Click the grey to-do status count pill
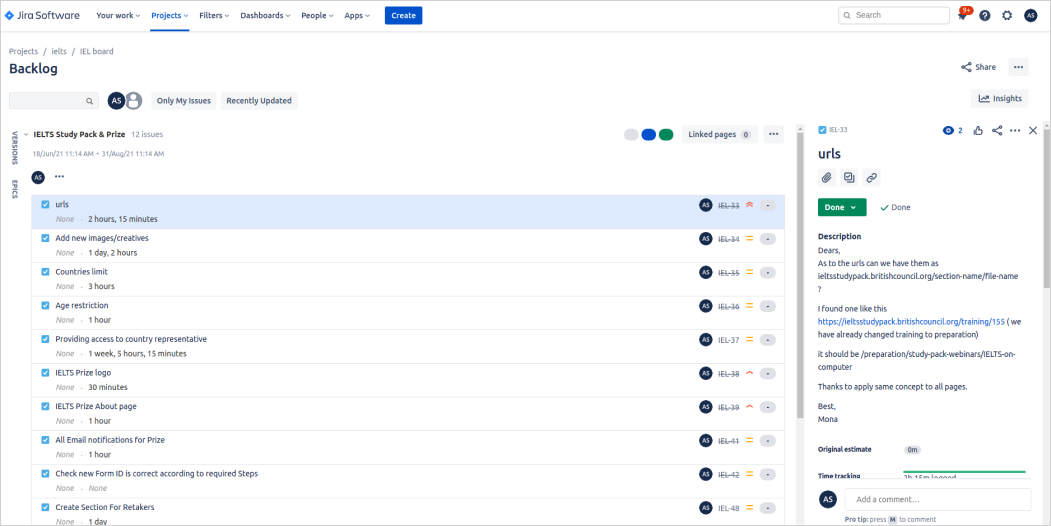Screen dimensions: 1051x526 click(631, 135)
